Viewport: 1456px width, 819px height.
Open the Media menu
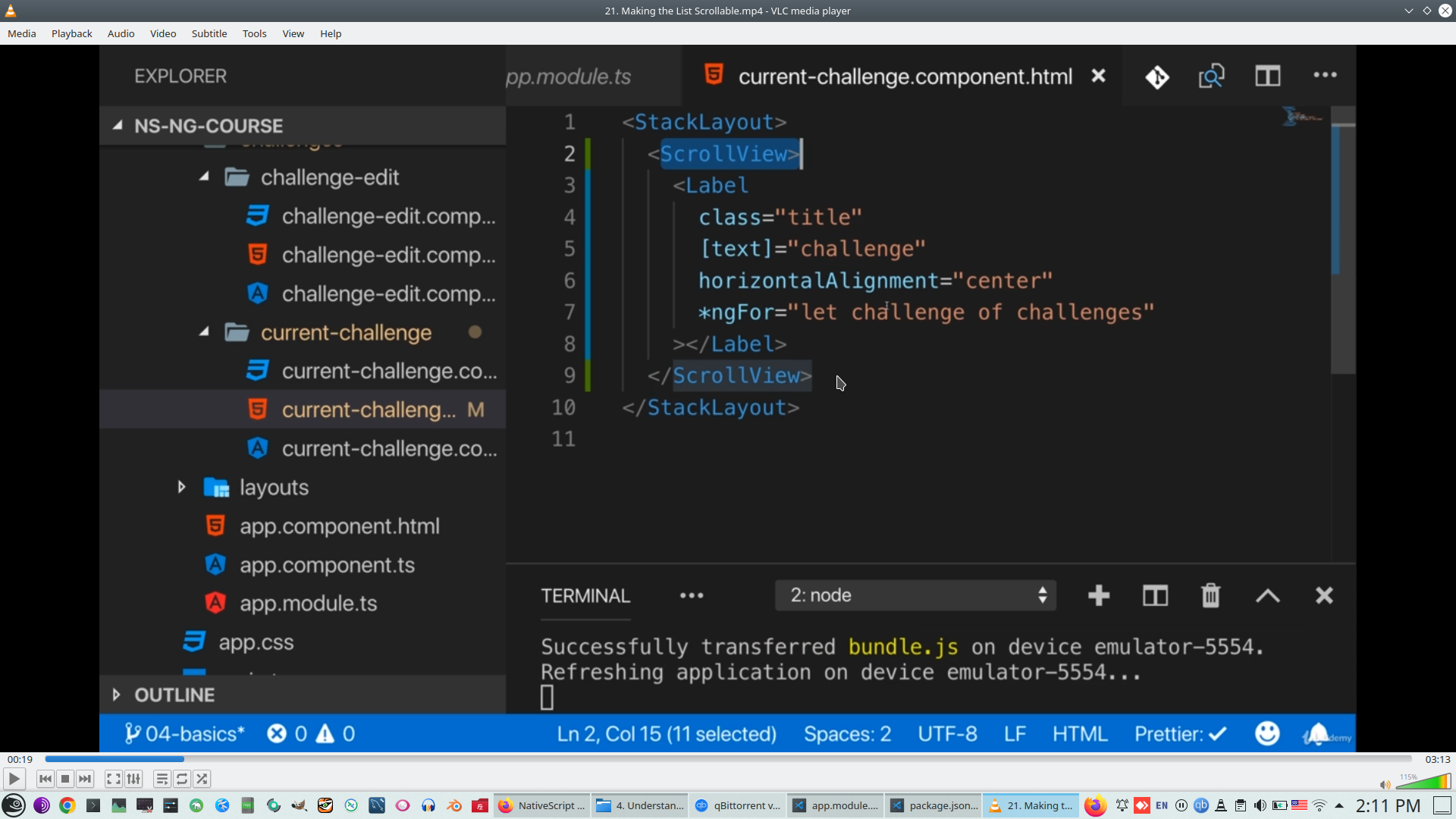(21, 33)
